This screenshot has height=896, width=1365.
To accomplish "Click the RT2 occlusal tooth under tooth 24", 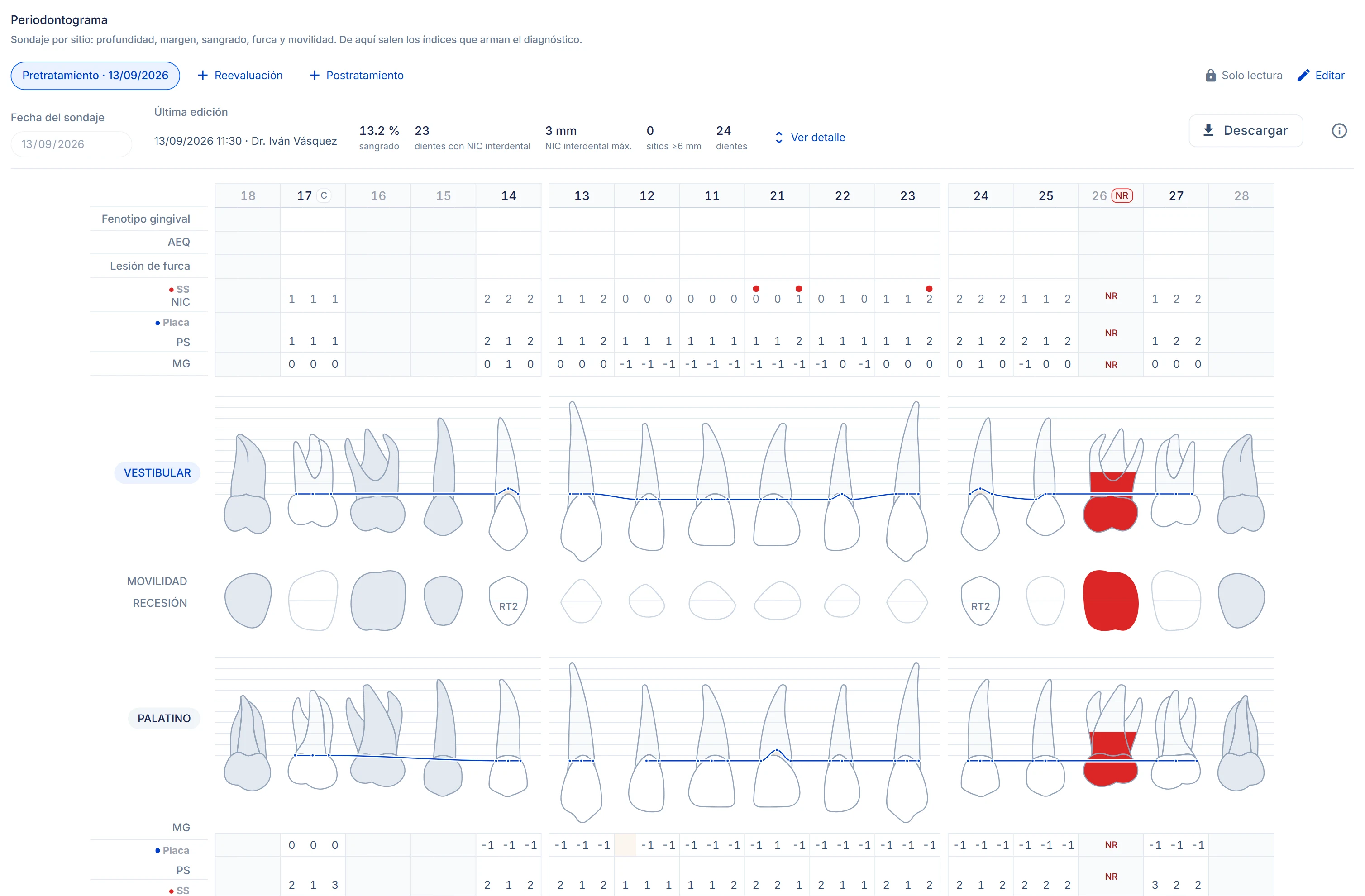I will click(x=980, y=601).
